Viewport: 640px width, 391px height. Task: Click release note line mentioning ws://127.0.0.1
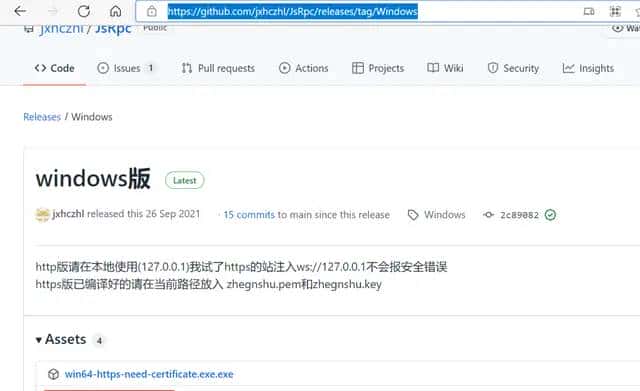pos(241,267)
